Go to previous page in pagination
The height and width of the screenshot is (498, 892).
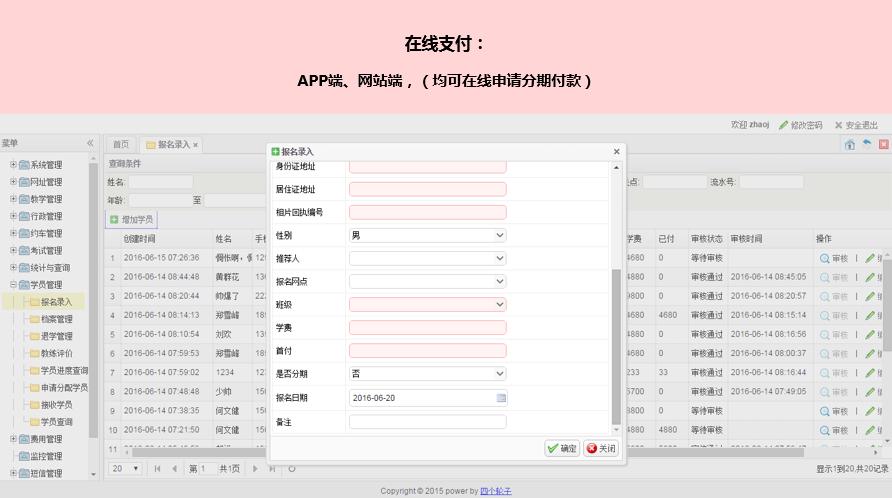175,468
